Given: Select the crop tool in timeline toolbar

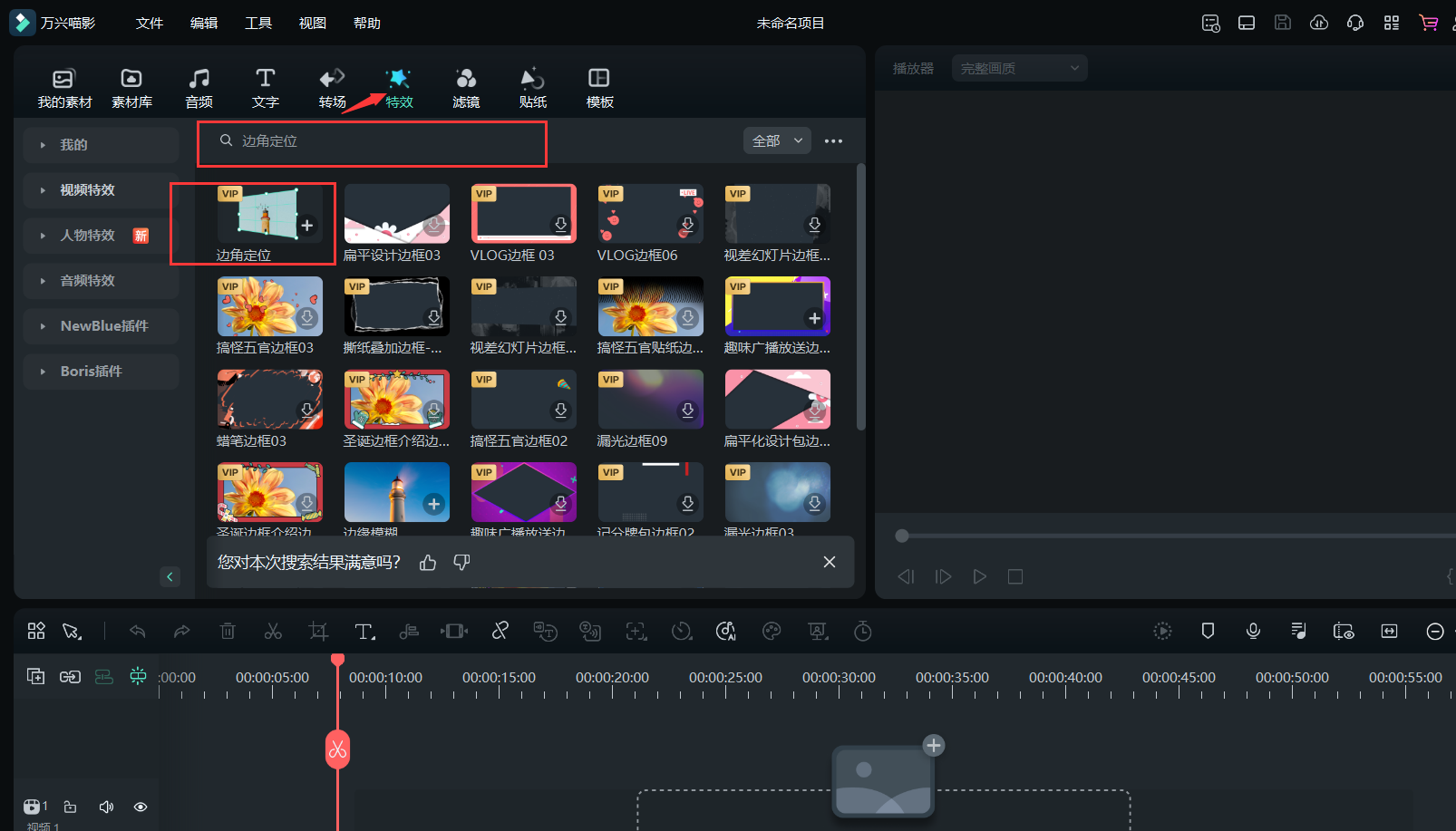Looking at the screenshot, I should tap(318, 632).
